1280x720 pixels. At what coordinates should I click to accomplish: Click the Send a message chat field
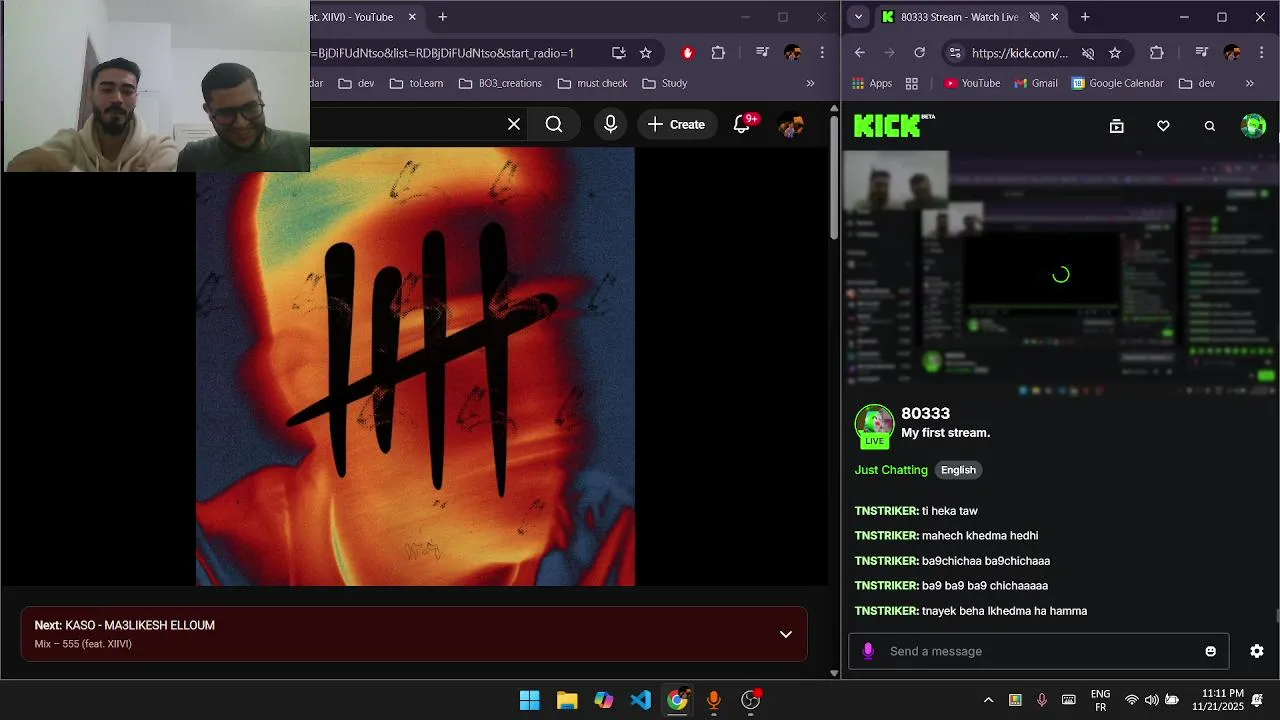[1040, 651]
